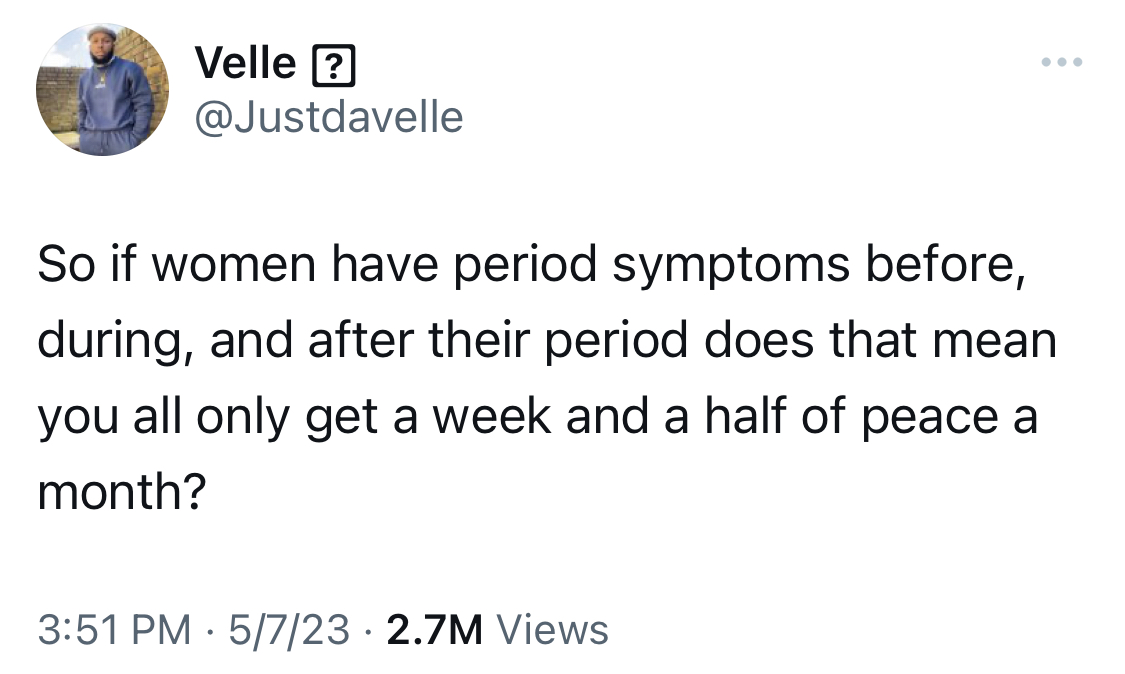1125x674 pixels.
Task: Open the three-dot more options menu
Action: pos(1062,62)
